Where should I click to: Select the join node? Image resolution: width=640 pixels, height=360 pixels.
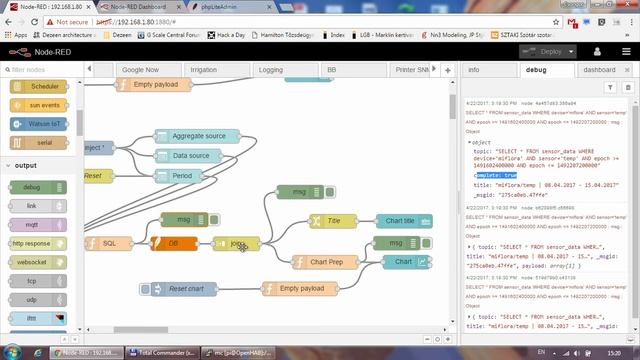[x=236, y=244]
